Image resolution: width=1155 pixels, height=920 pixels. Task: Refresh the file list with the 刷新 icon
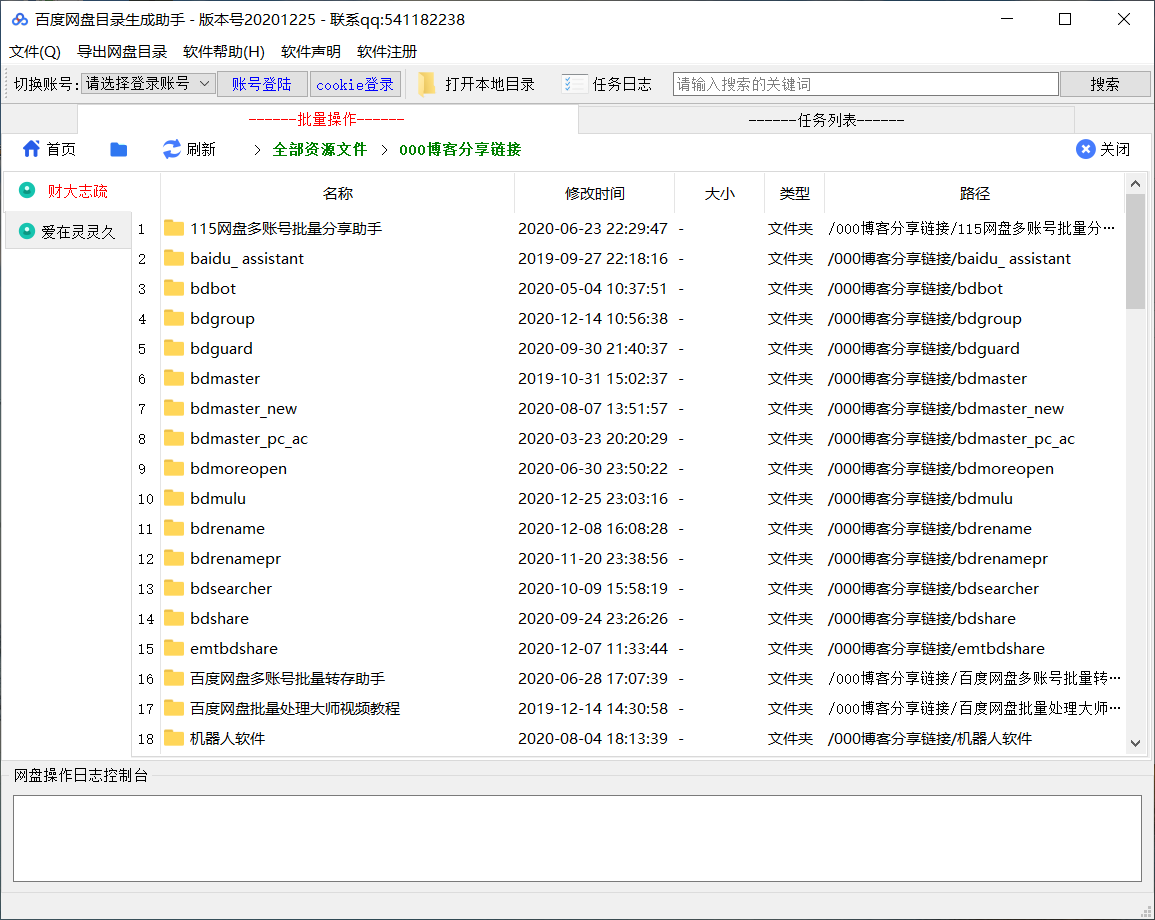pyautogui.click(x=172, y=148)
